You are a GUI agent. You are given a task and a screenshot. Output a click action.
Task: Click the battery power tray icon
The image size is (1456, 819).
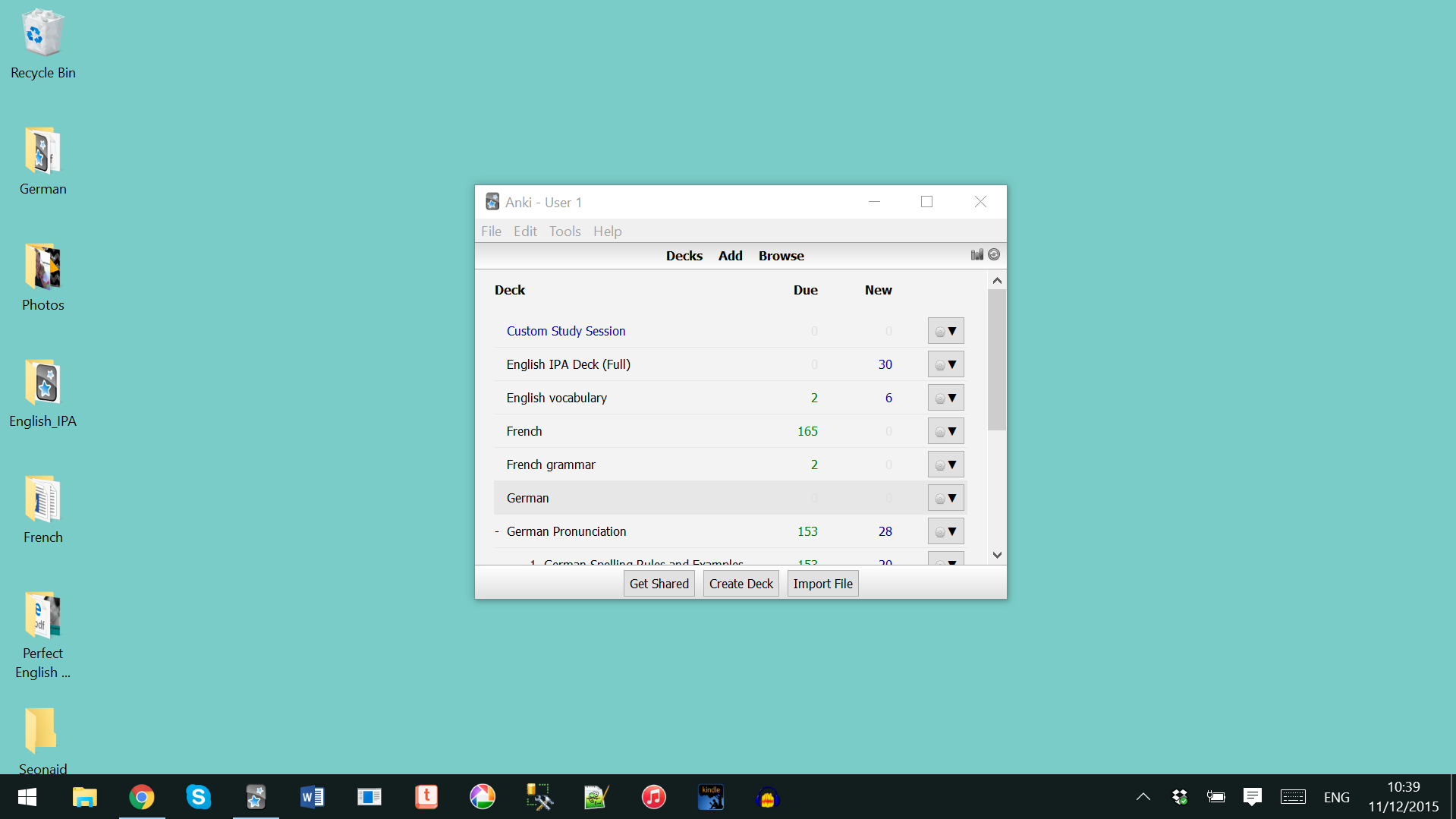[x=1216, y=797]
